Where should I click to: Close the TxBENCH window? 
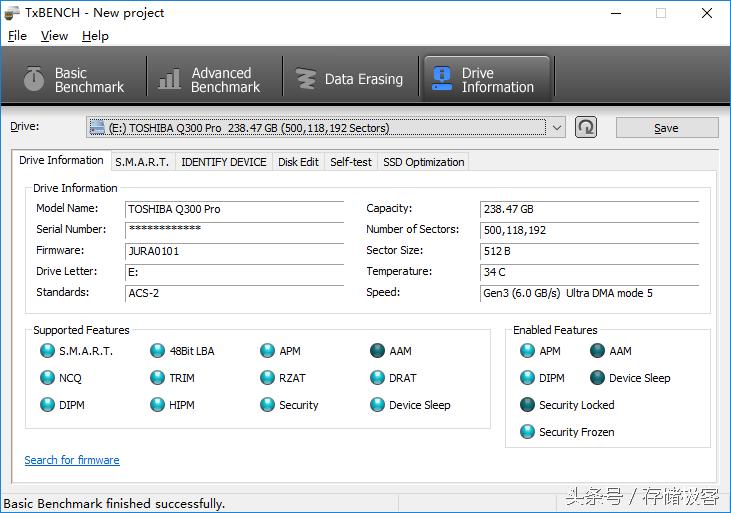coord(707,13)
